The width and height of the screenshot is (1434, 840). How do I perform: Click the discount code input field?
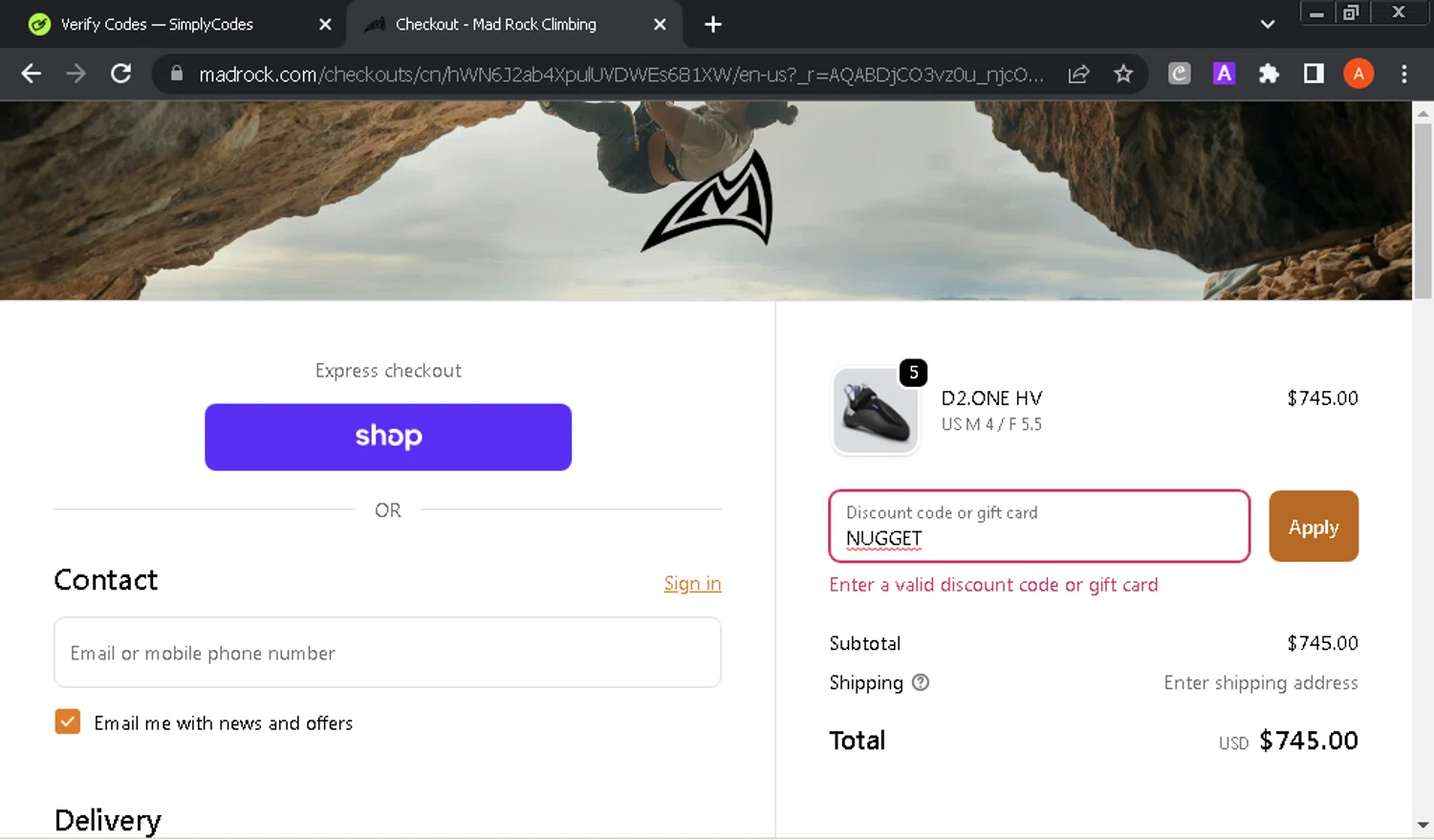pos(1039,527)
